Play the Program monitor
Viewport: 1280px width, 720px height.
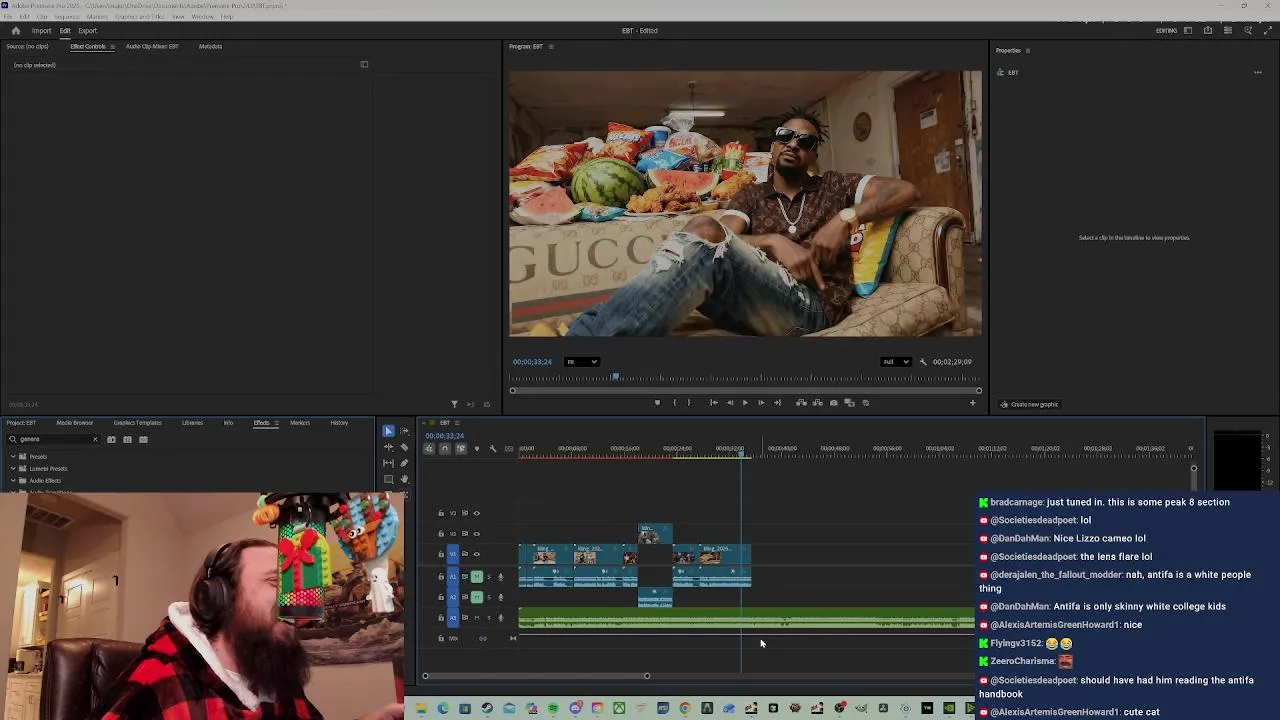744,403
